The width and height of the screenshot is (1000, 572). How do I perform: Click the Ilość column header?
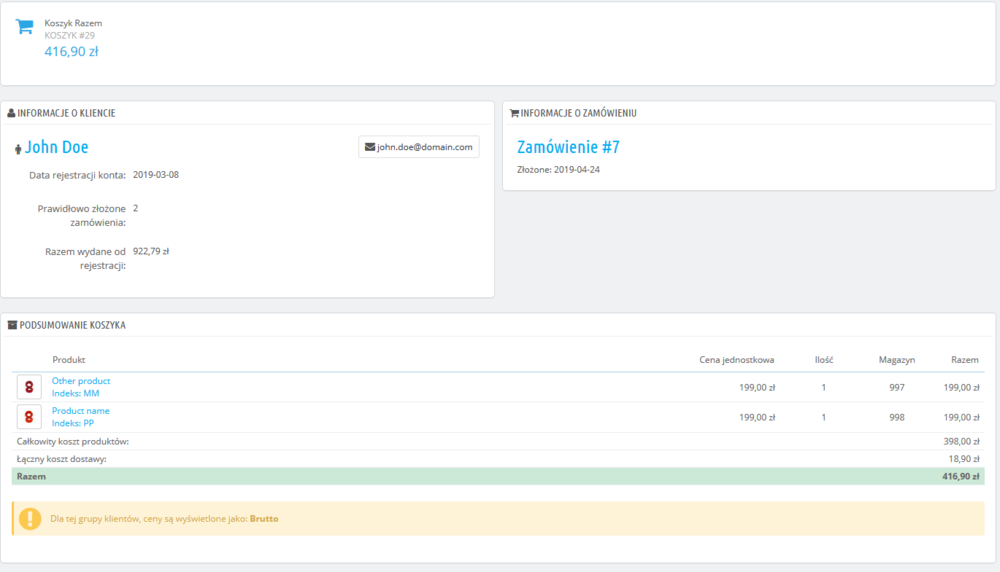click(x=823, y=360)
